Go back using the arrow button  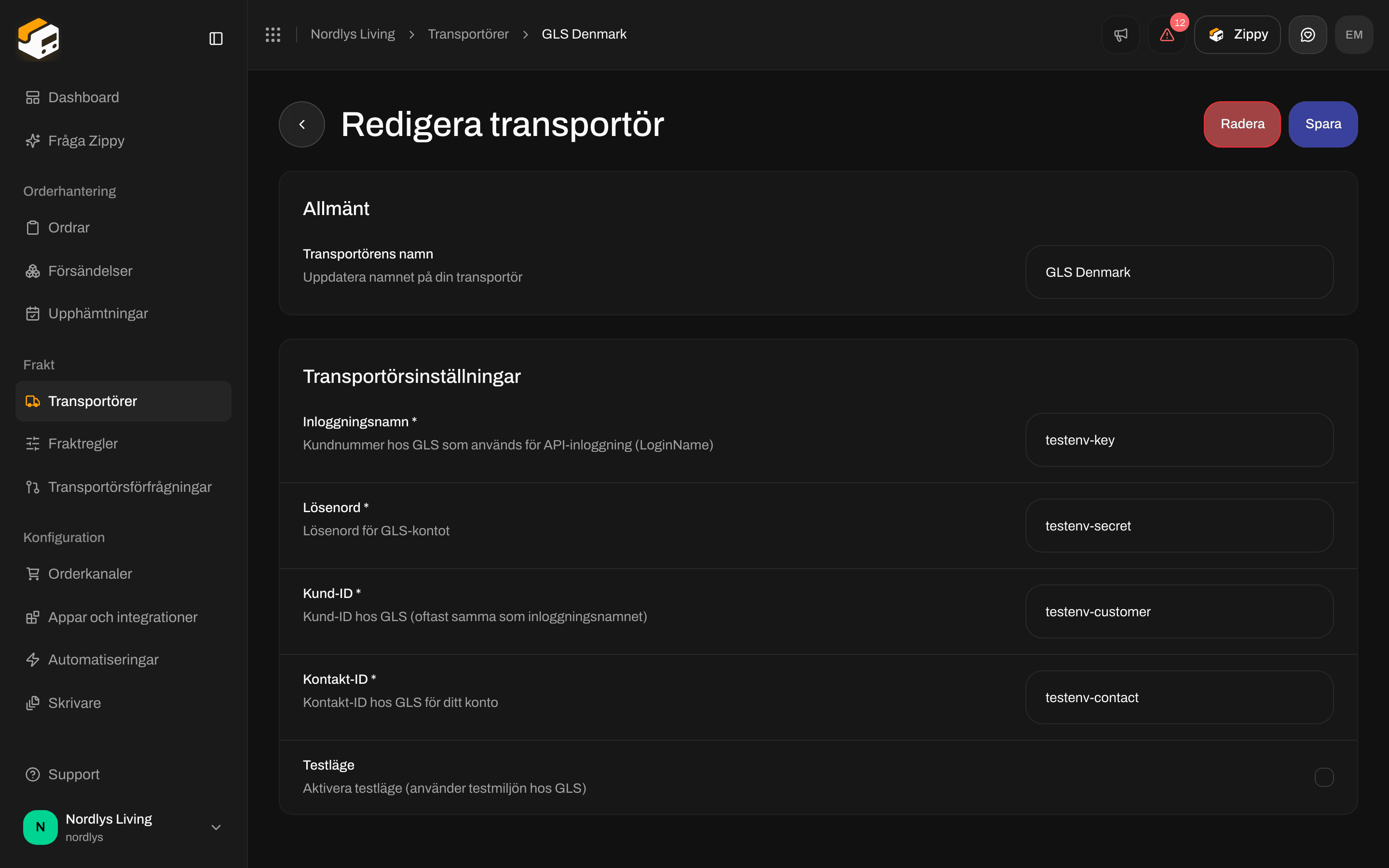(x=302, y=124)
